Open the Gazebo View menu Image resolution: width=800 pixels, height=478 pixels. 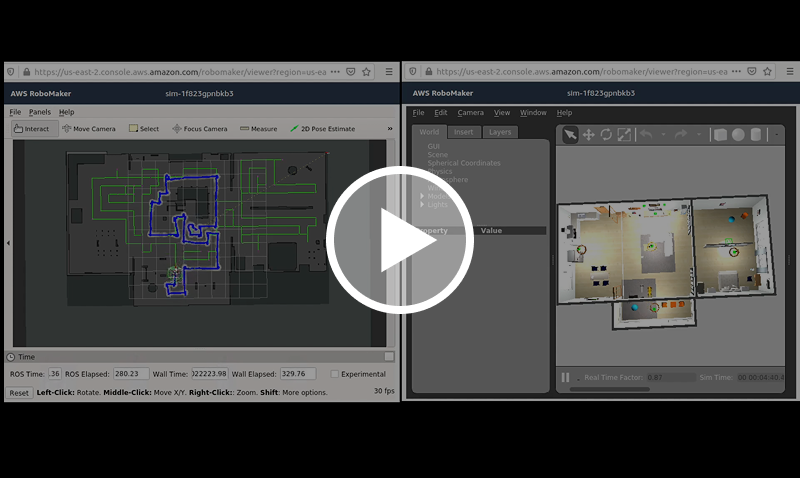click(502, 112)
